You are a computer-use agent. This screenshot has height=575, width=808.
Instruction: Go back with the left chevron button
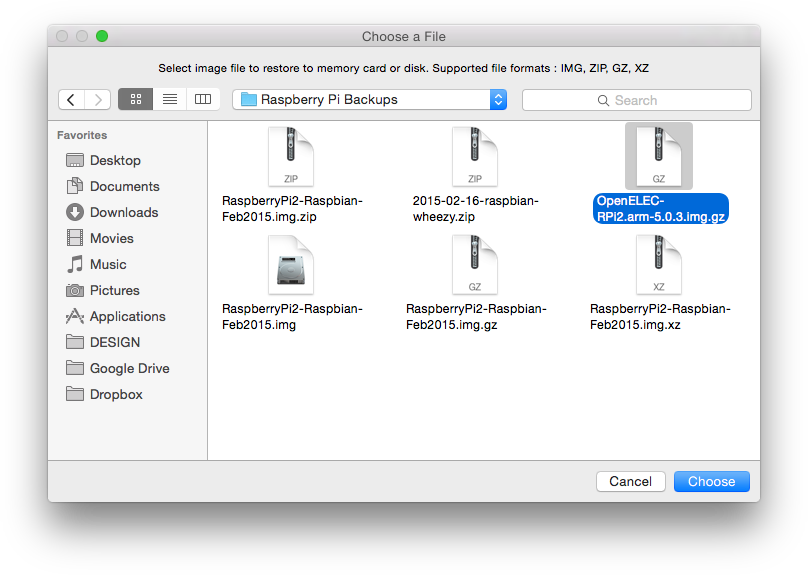pyautogui.click(x=72, y=99)
